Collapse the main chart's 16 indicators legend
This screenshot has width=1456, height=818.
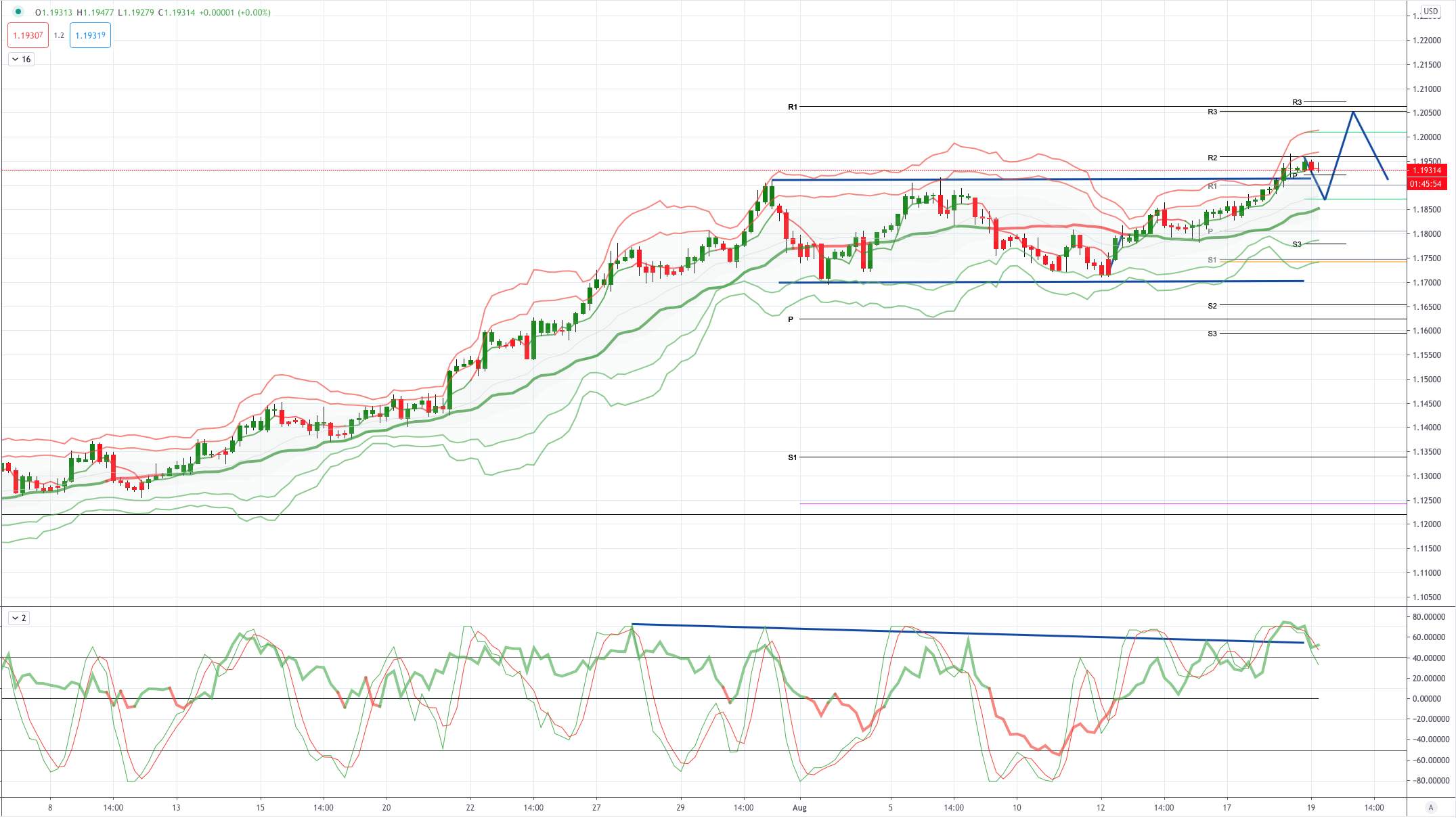click(x=22, y=60)
